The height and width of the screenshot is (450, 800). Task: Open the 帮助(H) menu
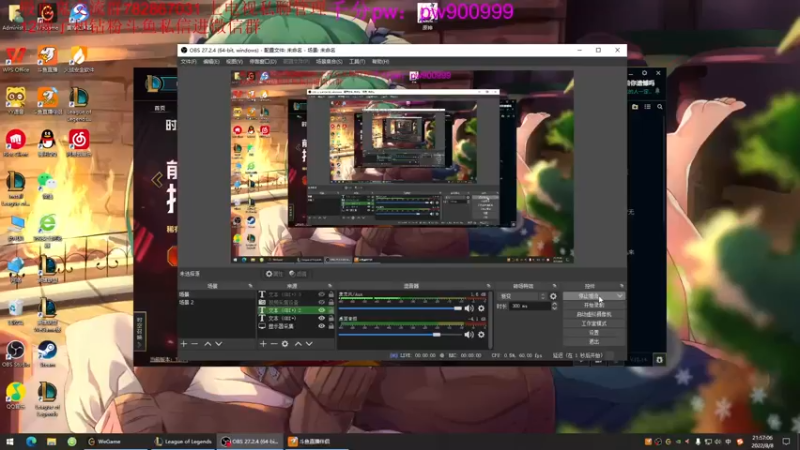[380, 62]
